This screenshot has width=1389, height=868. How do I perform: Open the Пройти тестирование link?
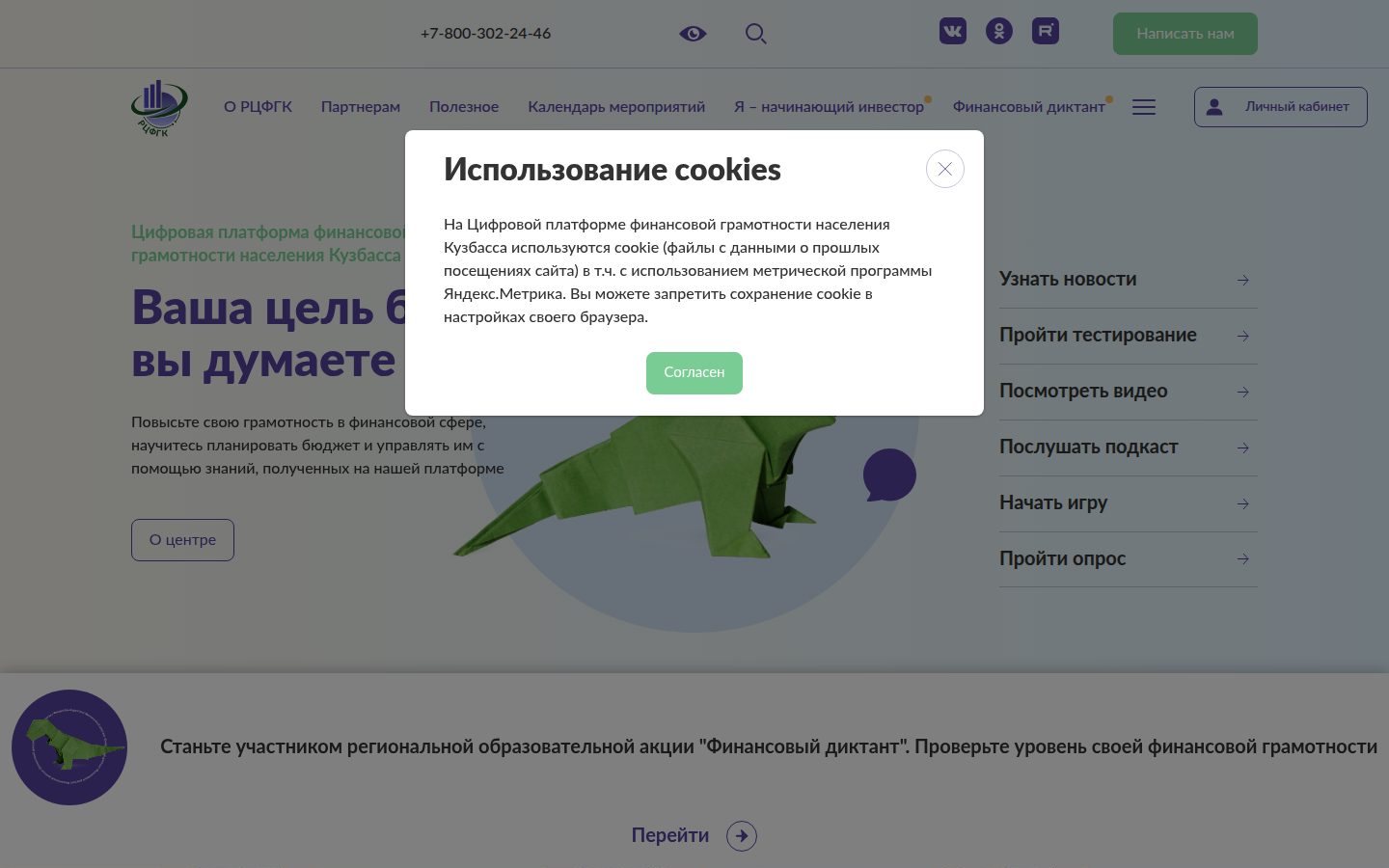[1098, 336]
